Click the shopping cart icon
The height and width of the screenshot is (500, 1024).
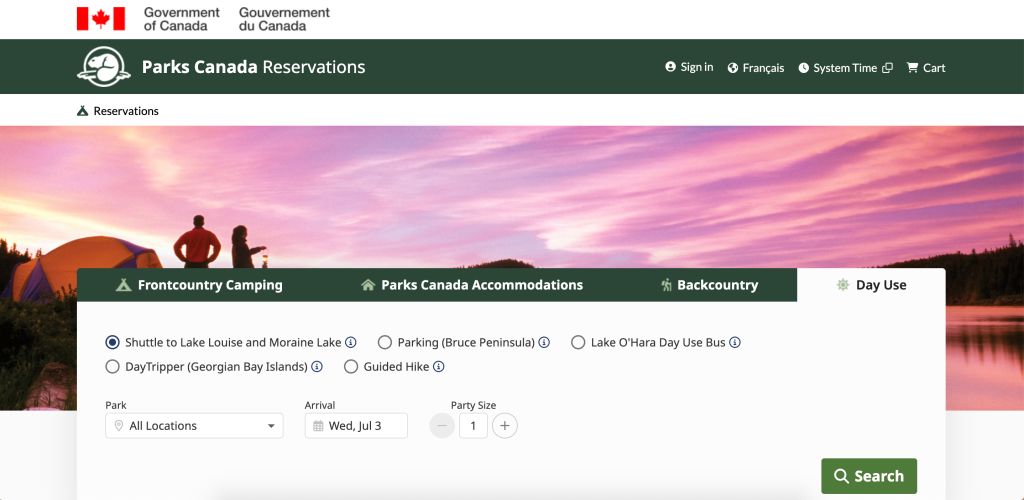[x=912, y=67]
